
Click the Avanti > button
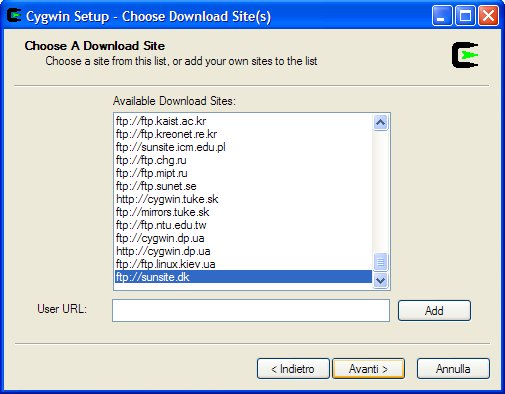(368, 369)
